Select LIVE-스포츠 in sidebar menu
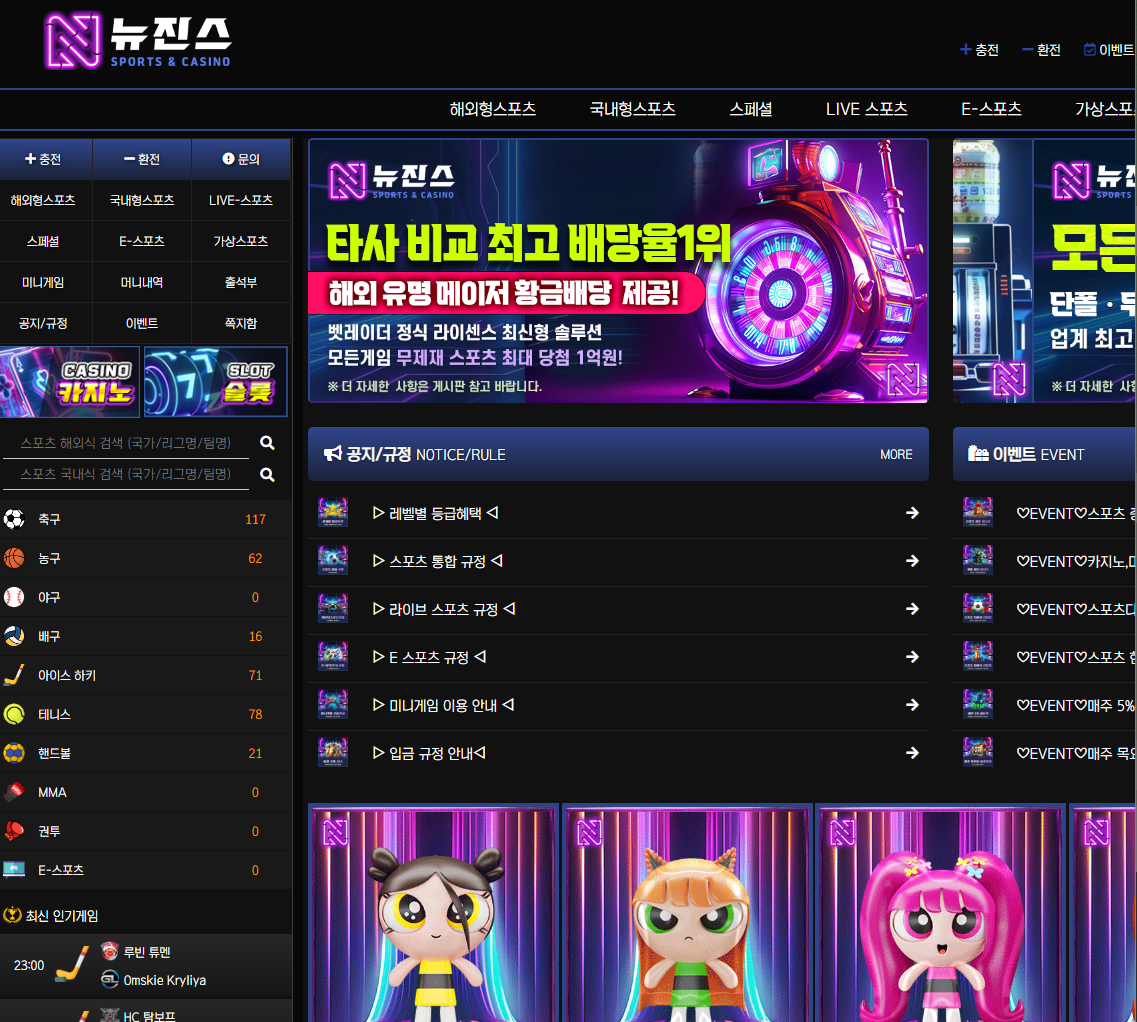Image resolution: width=1137 pixels, height=1022 pixels. tap(241, 200)
